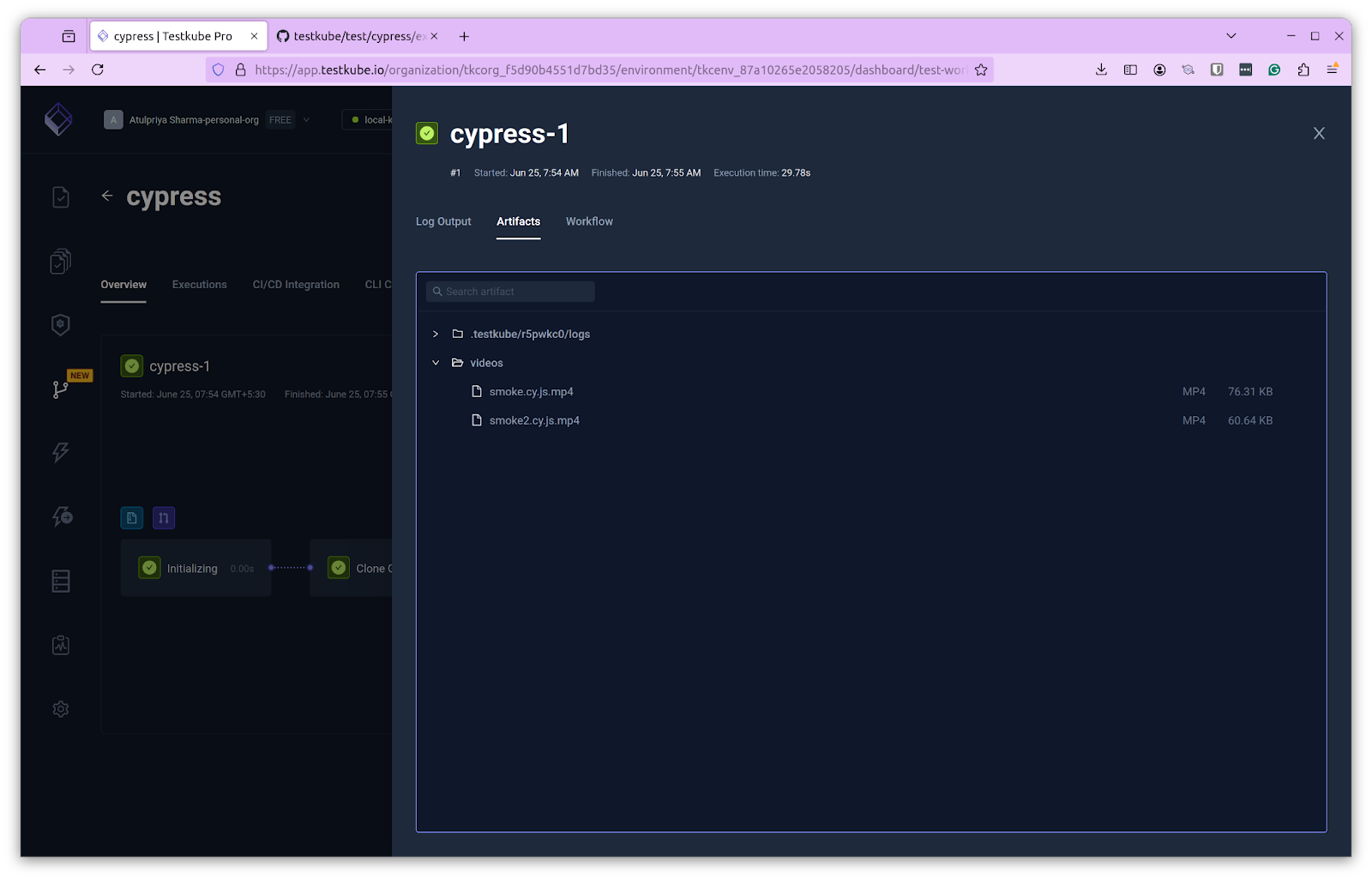Go back using arrow beside cypress title
The image size is (1372, 880).
pos(107,196)
